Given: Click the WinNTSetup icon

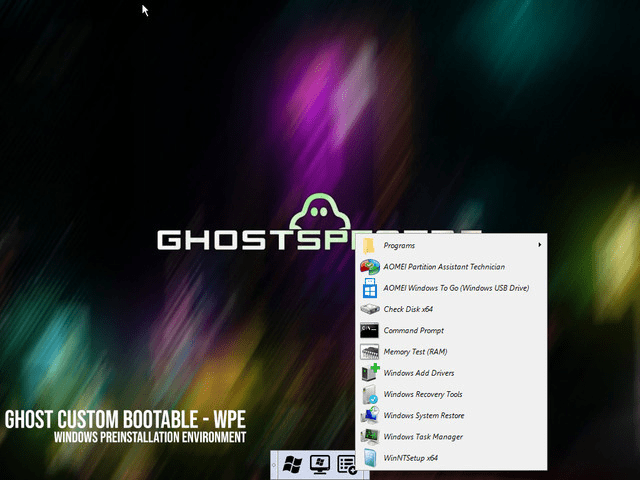Looking at the screenshot, I should [370, 458].
